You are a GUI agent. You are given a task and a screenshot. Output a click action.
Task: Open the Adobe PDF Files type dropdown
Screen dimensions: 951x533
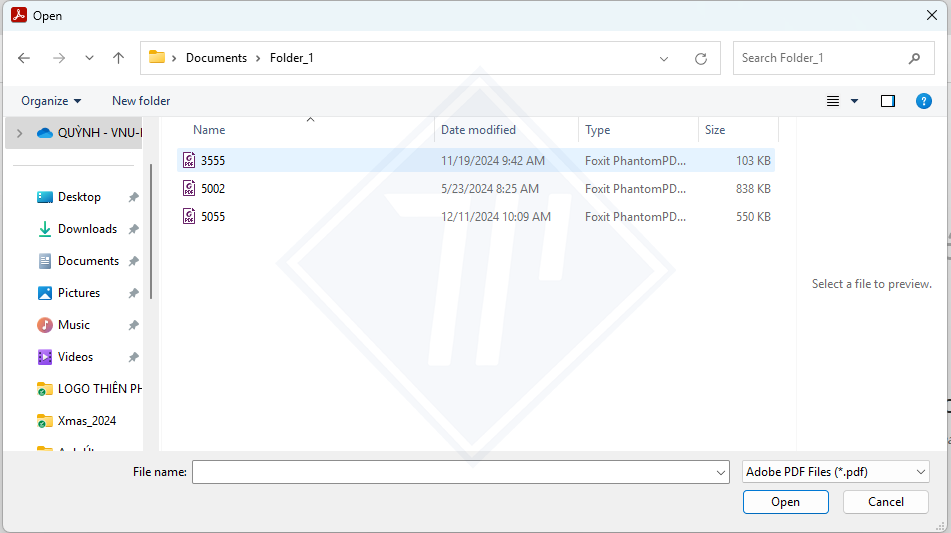coord(835,472)
